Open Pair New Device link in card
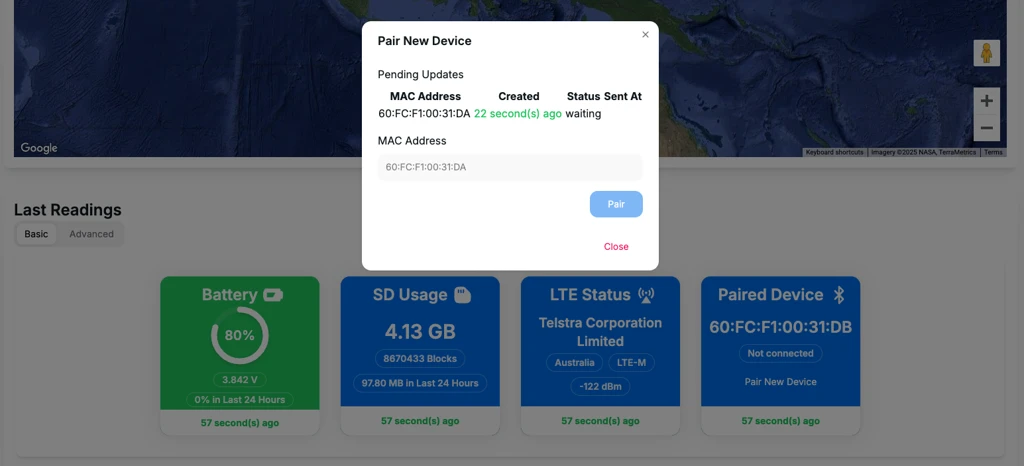 (780, 382)
